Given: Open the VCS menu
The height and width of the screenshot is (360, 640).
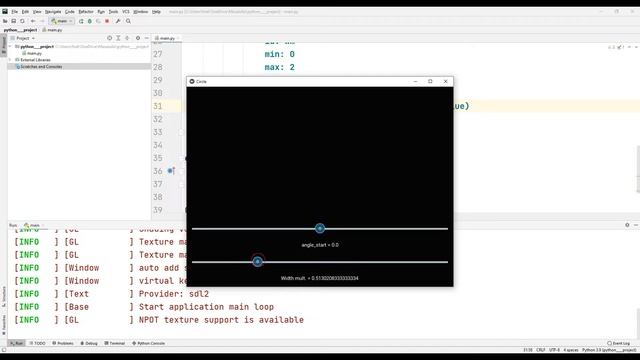Looking at the screenshot, I should [x=126, y=12].
